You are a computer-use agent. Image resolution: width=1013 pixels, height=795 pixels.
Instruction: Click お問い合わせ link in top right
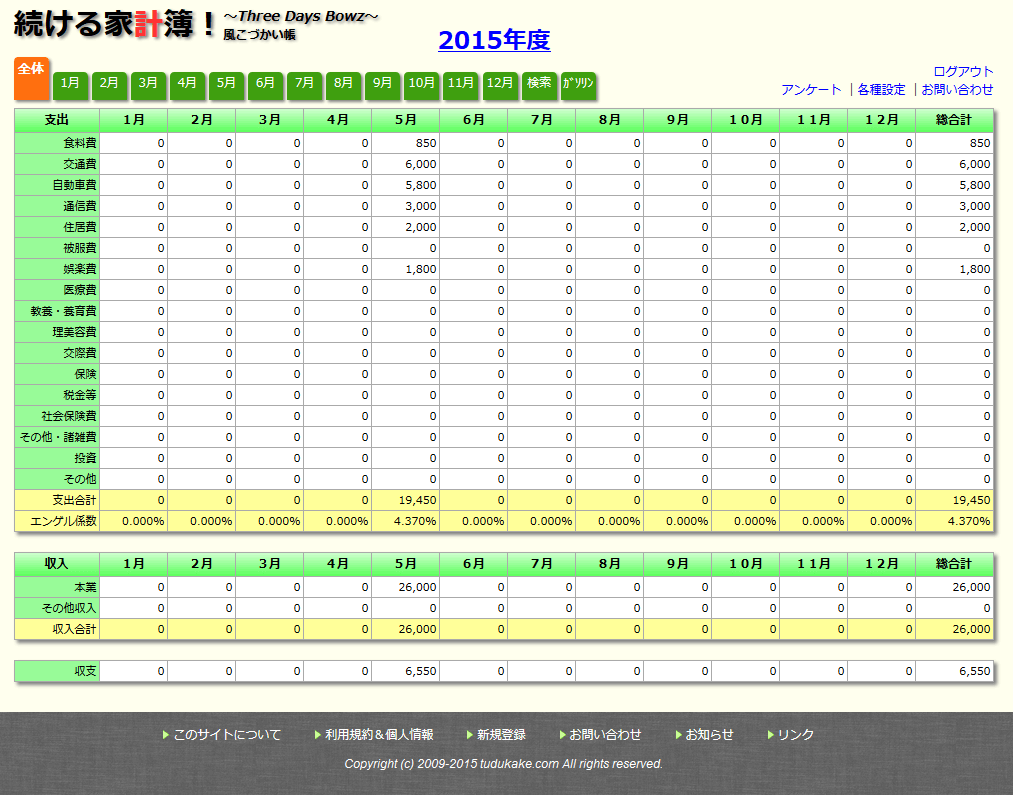tap(957, 89)
